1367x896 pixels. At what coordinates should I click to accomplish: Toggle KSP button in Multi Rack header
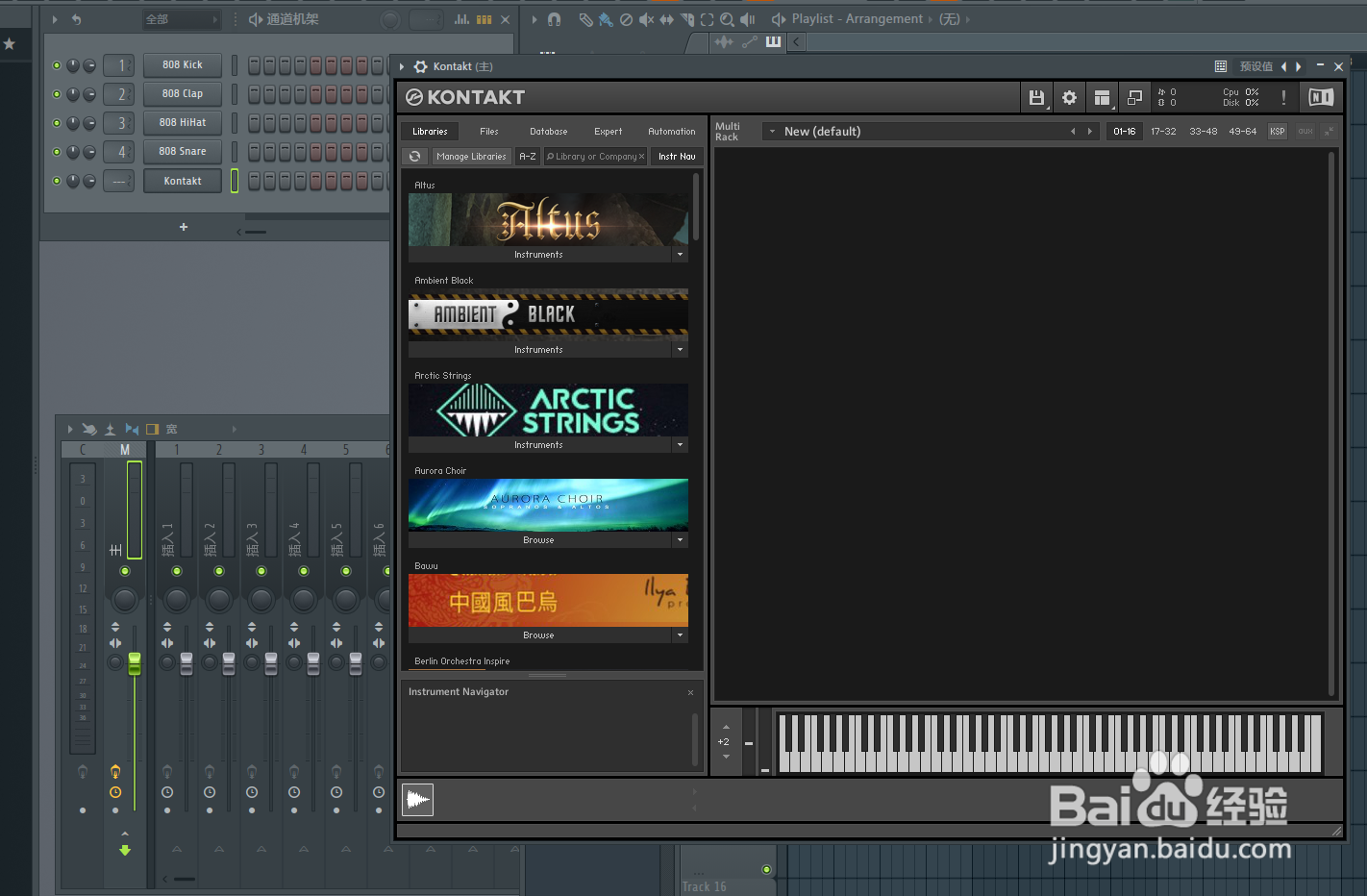click(1277, 131)
